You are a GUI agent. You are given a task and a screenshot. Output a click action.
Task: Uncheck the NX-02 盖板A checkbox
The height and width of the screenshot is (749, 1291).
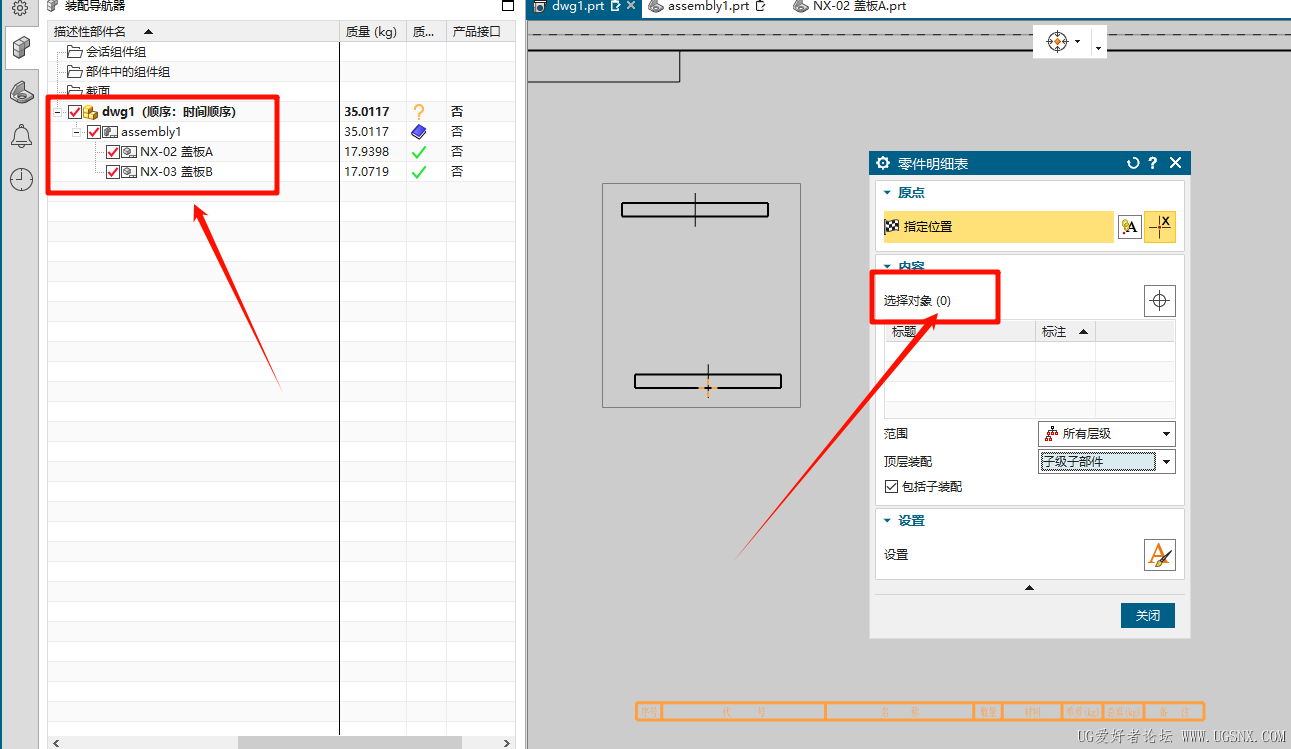pyautogui.click(x=113, y=152)
